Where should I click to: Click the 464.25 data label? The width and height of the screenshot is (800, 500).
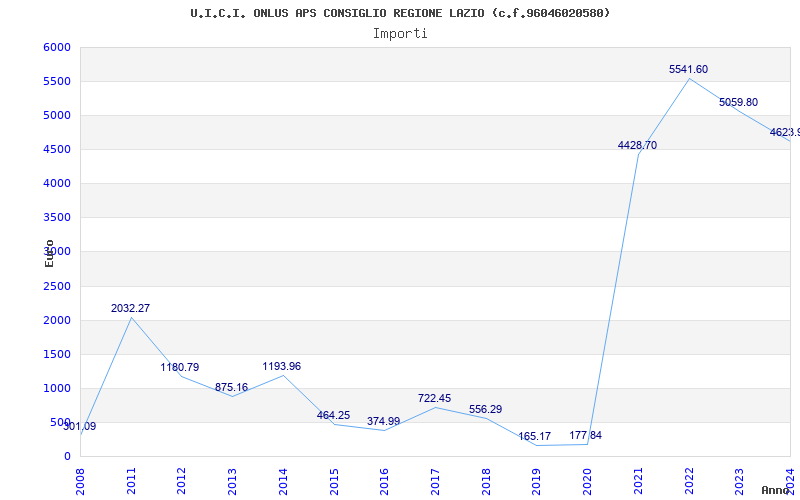[x=333, y=415]
